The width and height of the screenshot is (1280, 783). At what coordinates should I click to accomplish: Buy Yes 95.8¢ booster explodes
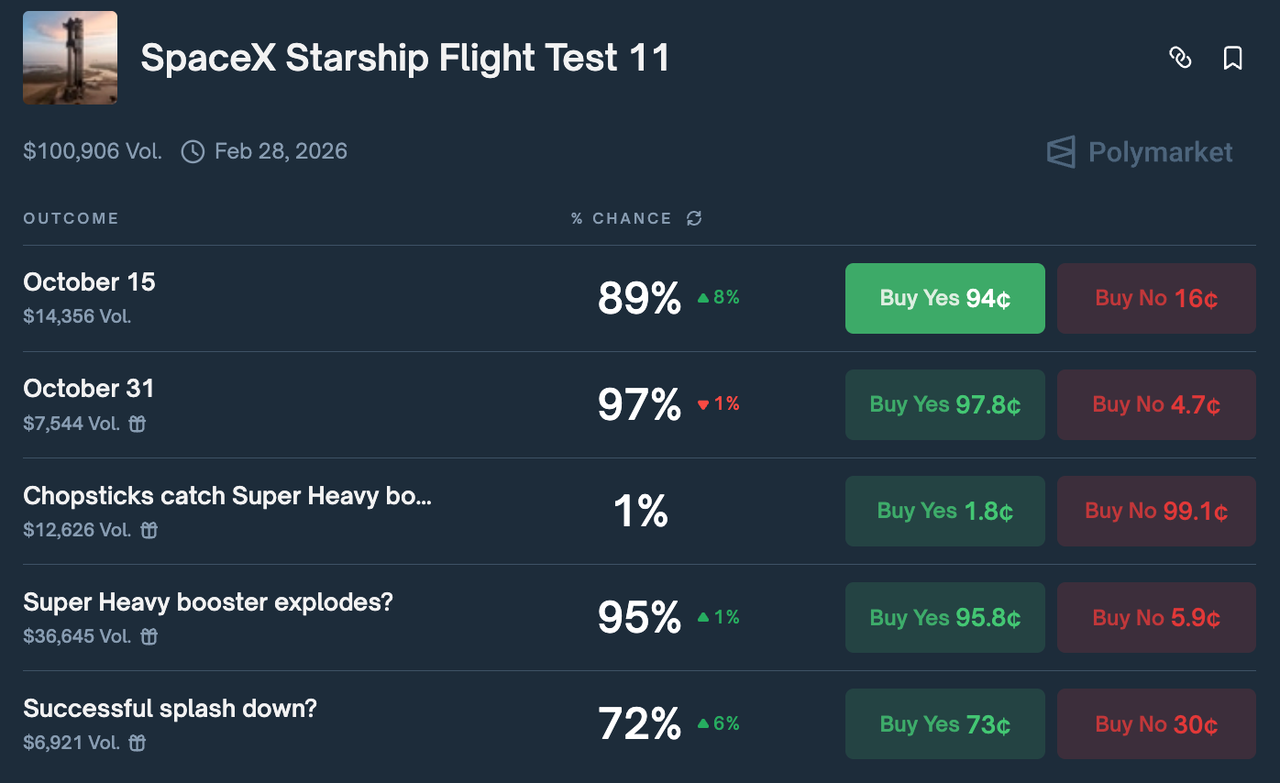[945, 617]
